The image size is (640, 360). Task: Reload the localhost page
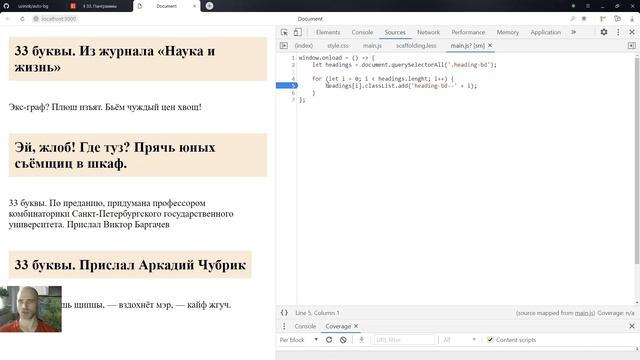[22, 19]
